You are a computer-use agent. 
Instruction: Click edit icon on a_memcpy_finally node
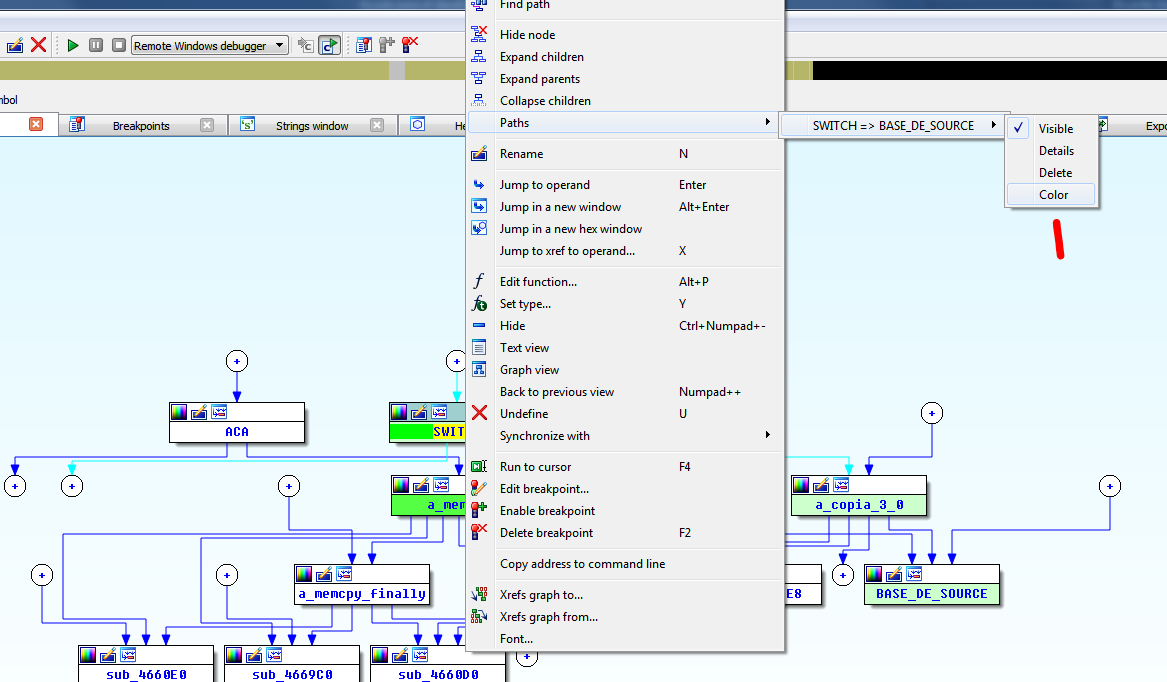click(x=324, y=574)
